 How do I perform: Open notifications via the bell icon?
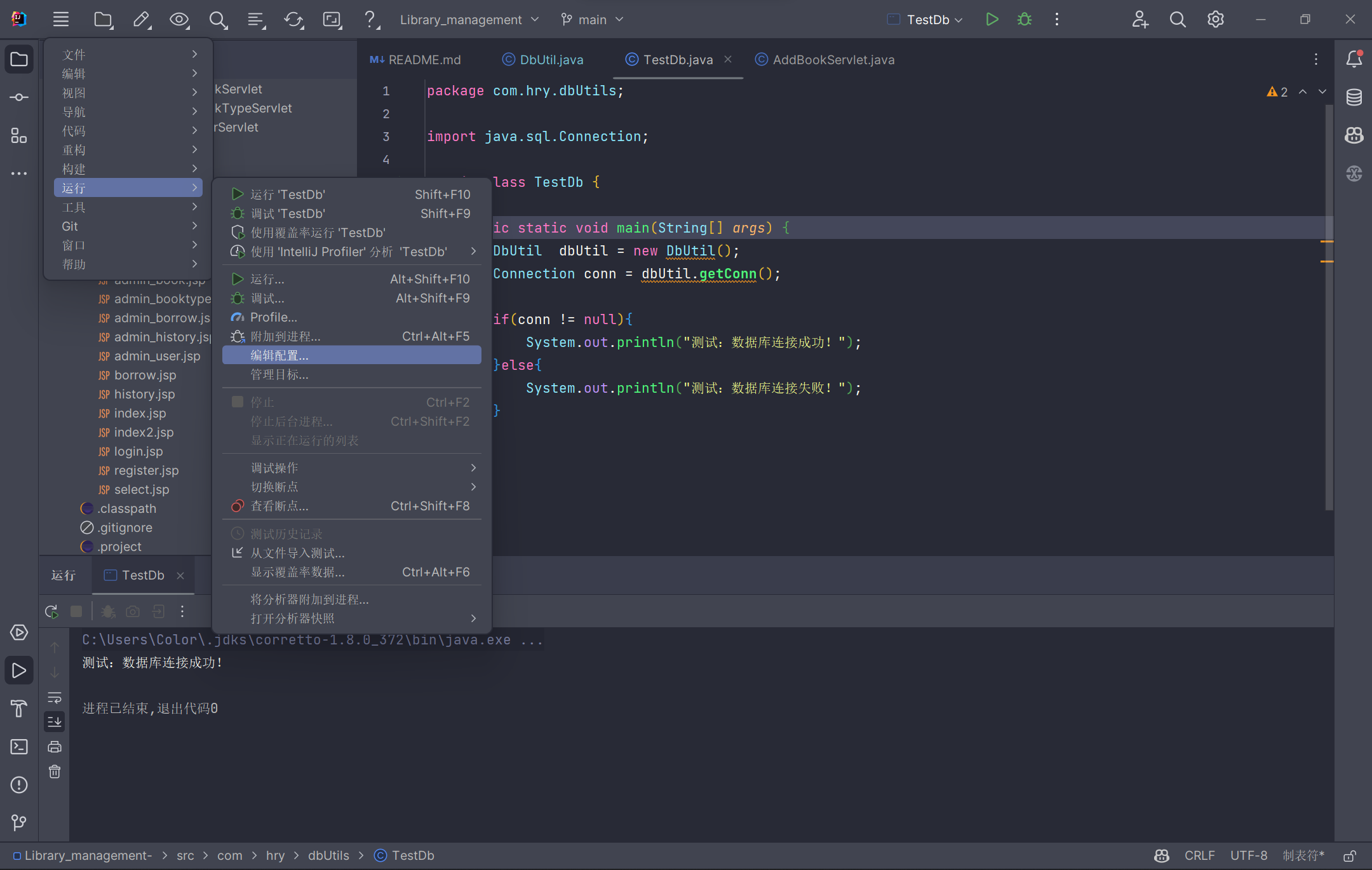click(x=1354, y=58)
